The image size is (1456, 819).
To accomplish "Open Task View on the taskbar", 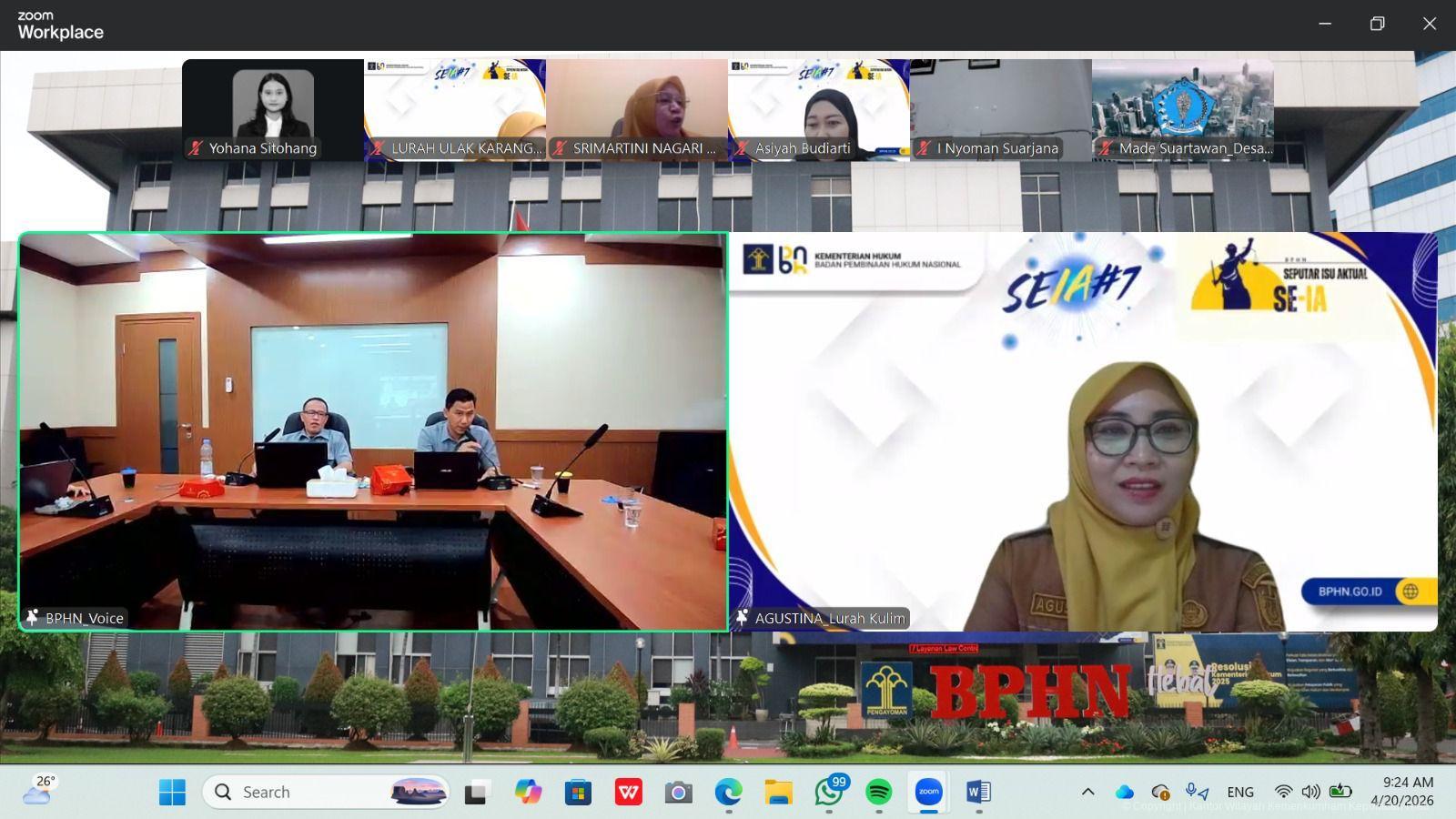I will pos(475,792).
